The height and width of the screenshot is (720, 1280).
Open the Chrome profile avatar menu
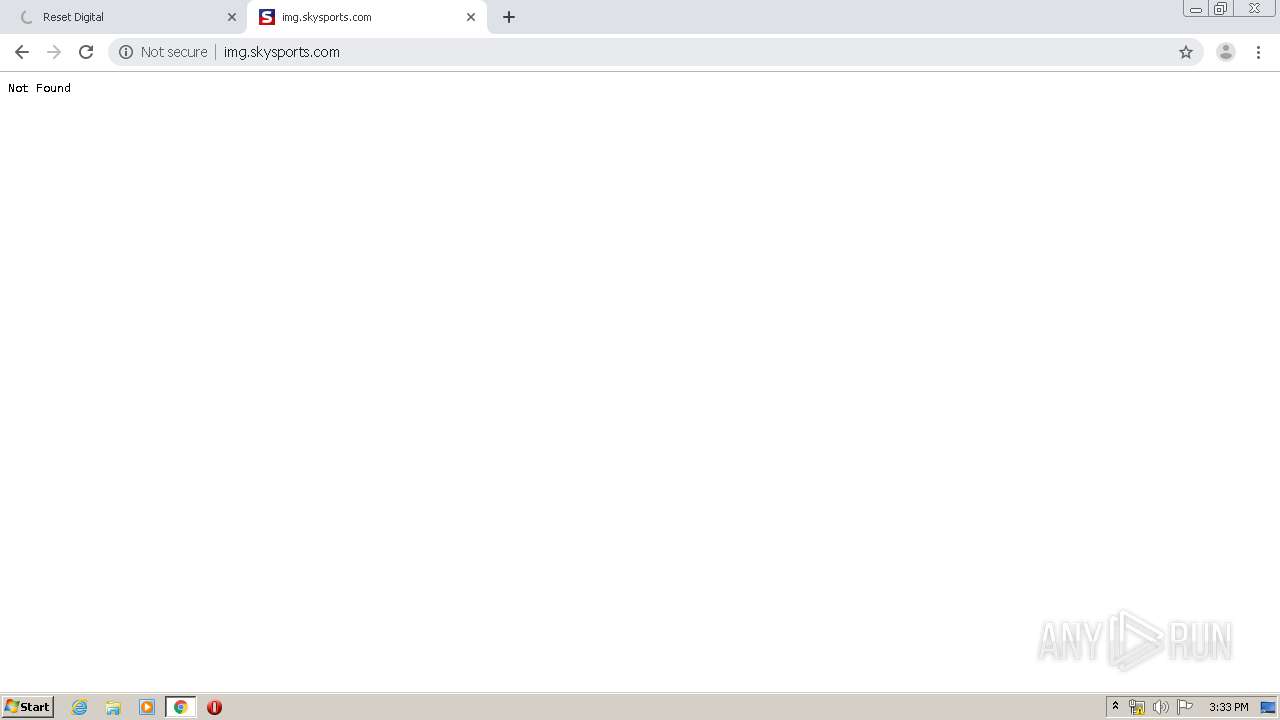[x=1226, y=52]
